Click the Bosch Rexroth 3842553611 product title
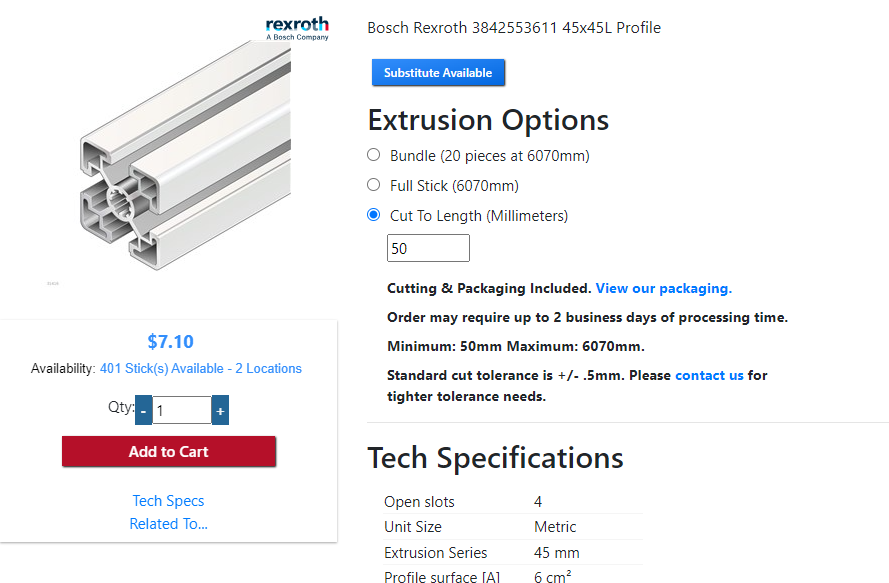889x583 pixels. 514,28
